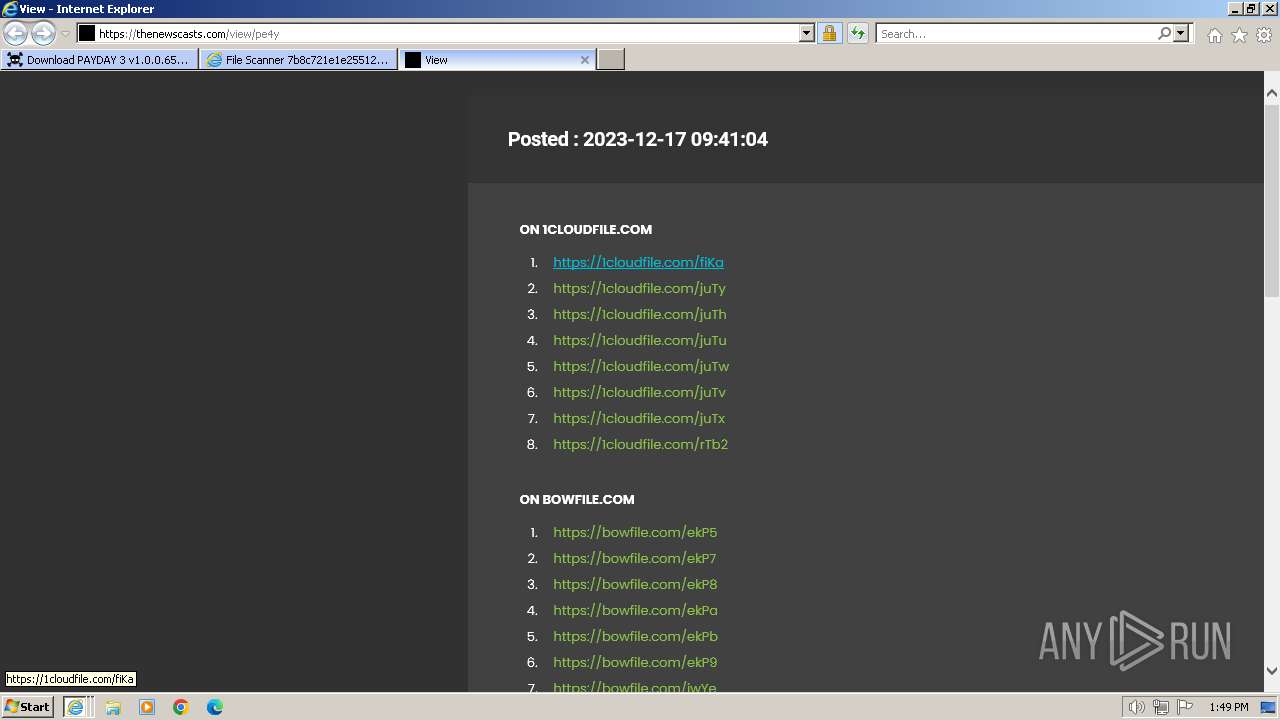Viewport: 1280px width, 720px height.
Task: Click Internet Explorer taskbar icon
Action: [x=75, y=707]
